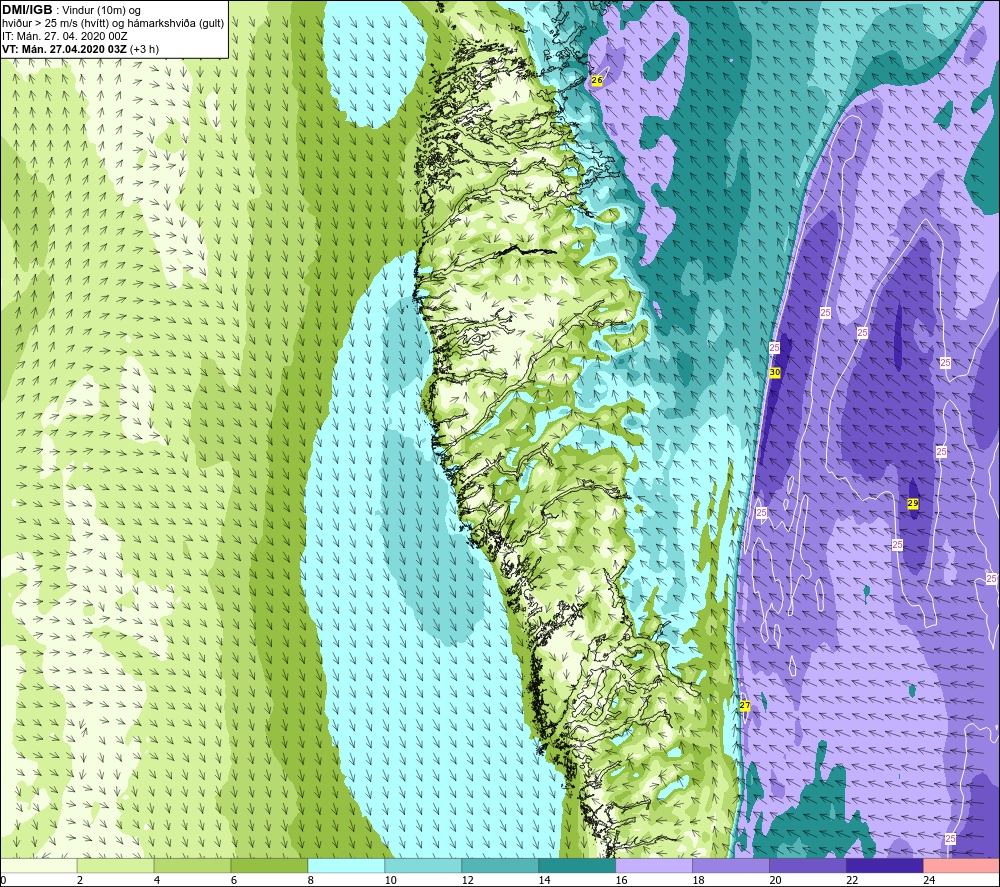Screen dimensions: 1000x887
Task: Click the legend tick label "2"
Action: click(80, 880)
